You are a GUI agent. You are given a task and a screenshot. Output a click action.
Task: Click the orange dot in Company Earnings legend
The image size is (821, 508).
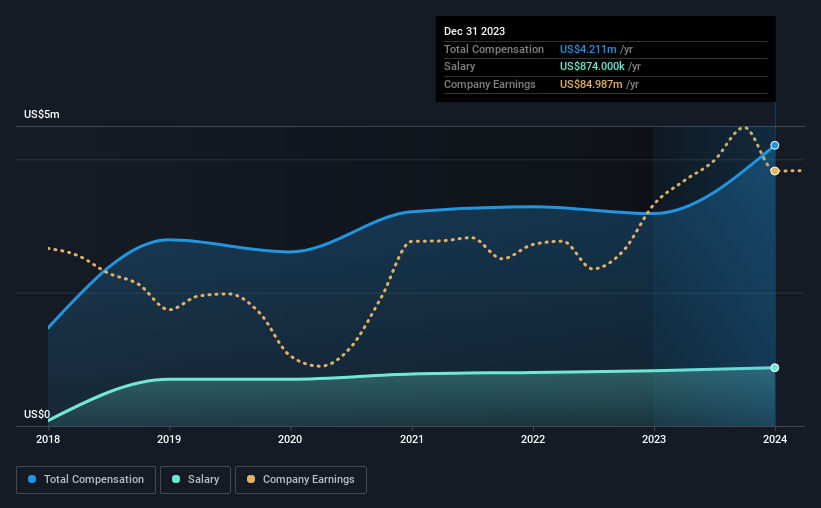pos(251,479)
